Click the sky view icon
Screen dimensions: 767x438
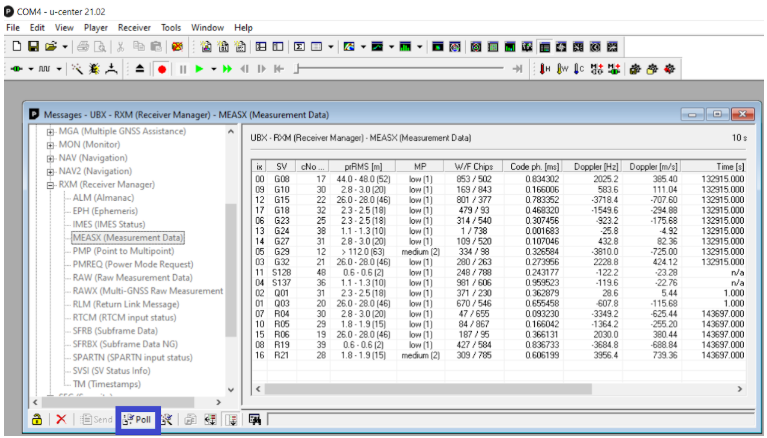[x=455, y=46]
